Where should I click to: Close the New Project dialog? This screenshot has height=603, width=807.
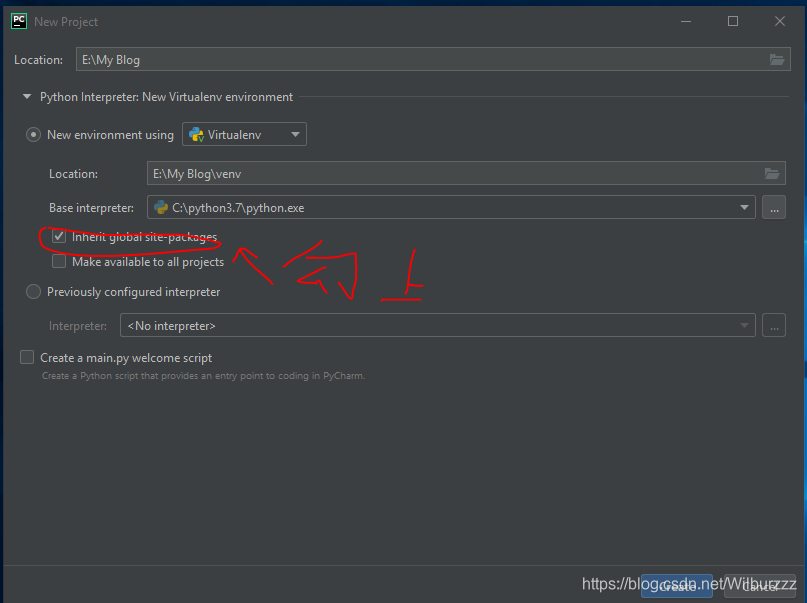pos(780,21)
